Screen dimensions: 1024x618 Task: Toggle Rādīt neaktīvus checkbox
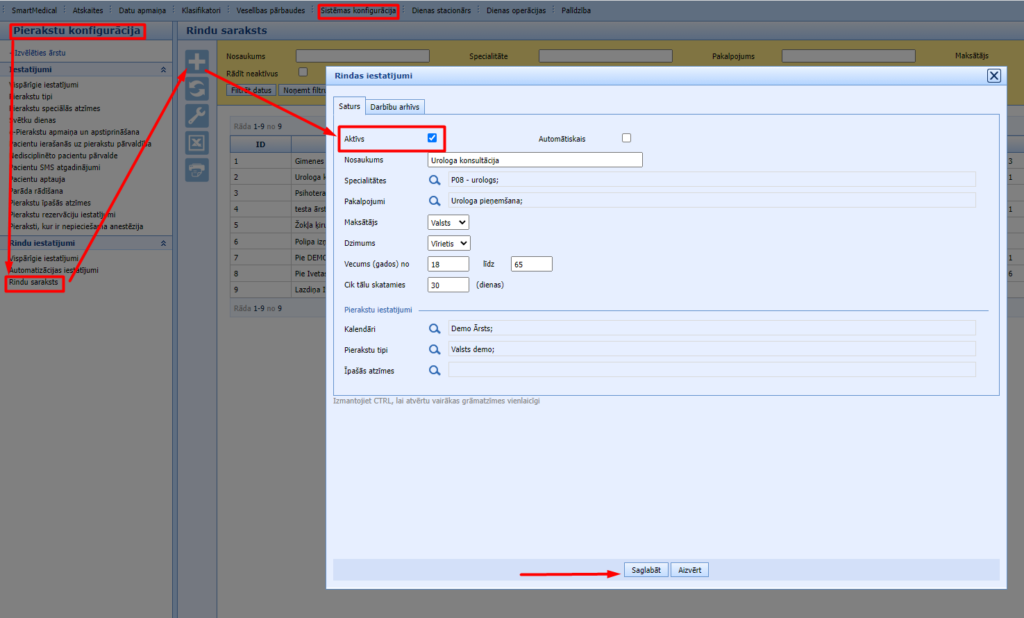(303, 72)
